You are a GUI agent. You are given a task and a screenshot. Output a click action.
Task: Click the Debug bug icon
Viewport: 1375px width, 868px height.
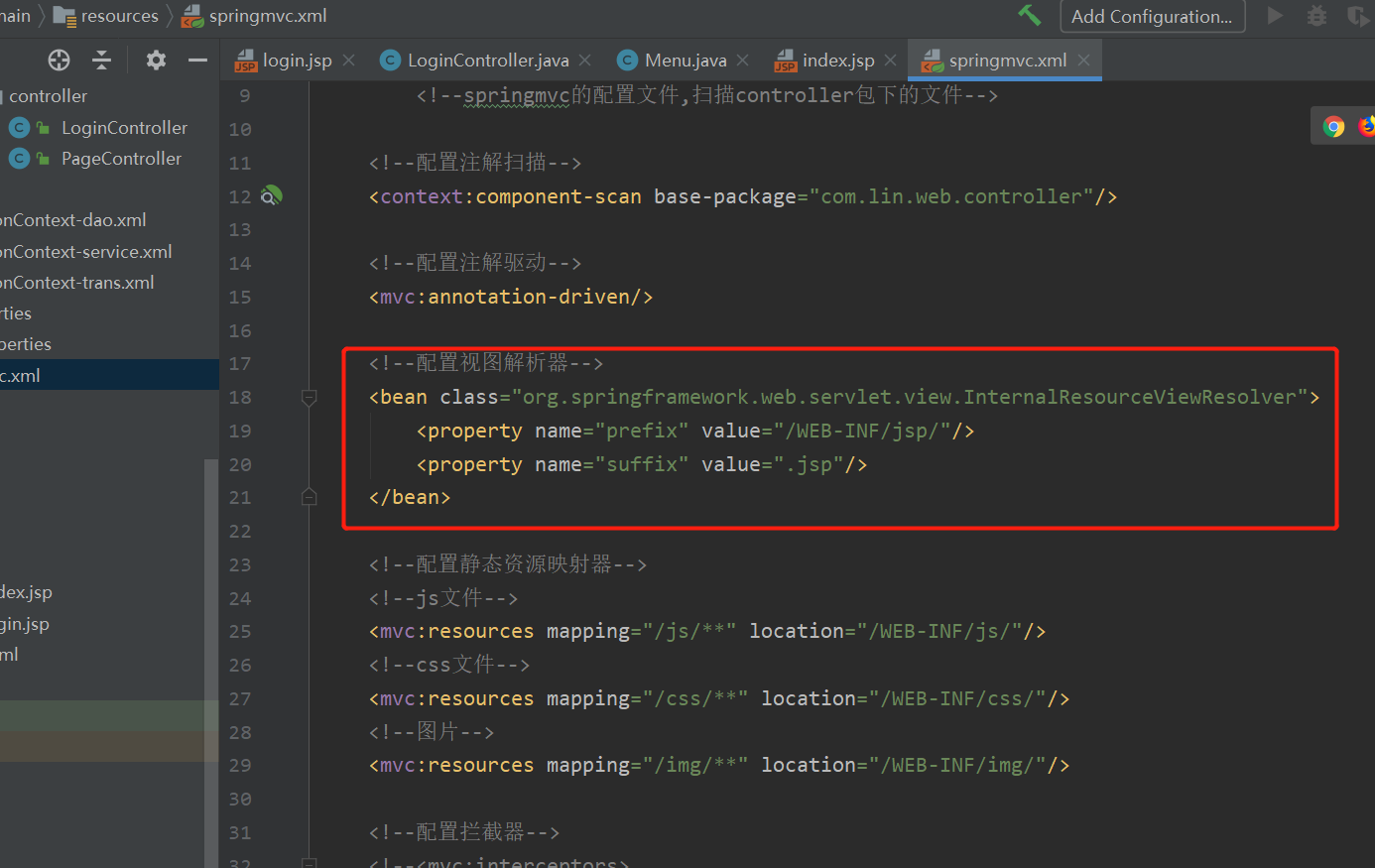[x=1316, y=15]
